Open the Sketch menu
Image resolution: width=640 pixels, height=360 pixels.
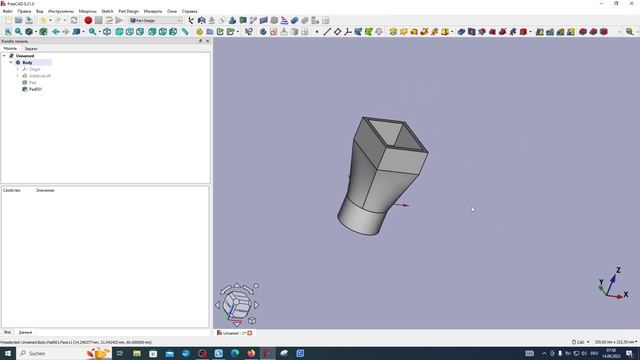click(107, 11)
